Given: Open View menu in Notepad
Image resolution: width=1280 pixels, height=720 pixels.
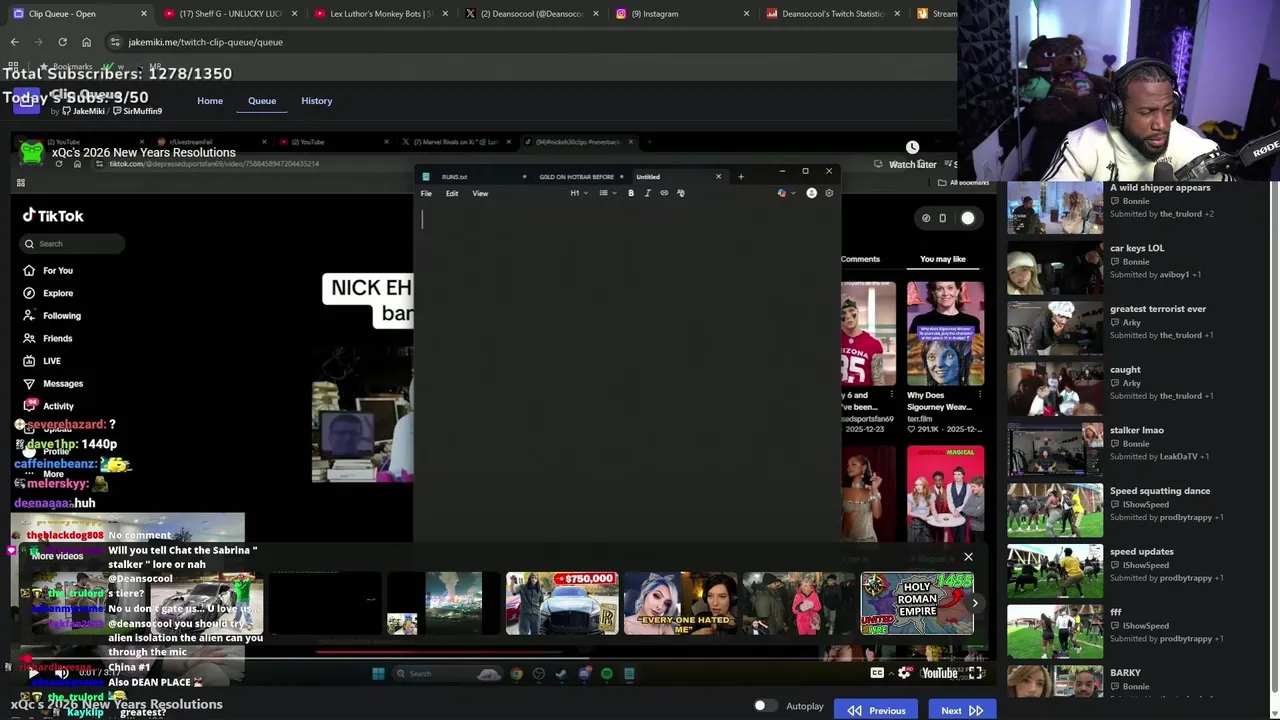Looking at the screenshot, I should click(480, 193).
